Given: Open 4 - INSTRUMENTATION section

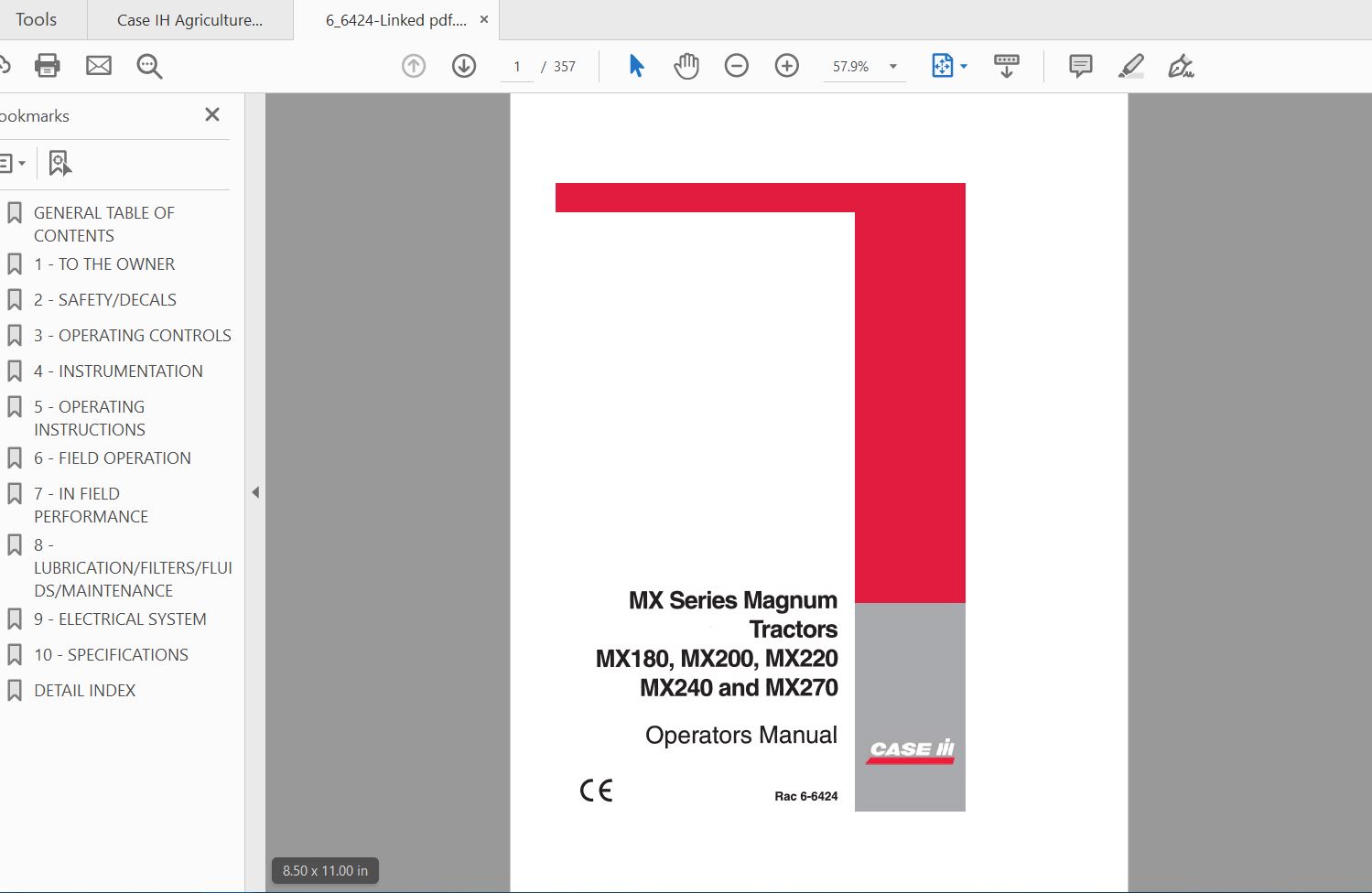Looking at the screenshot, I should [x=118, y=371].
